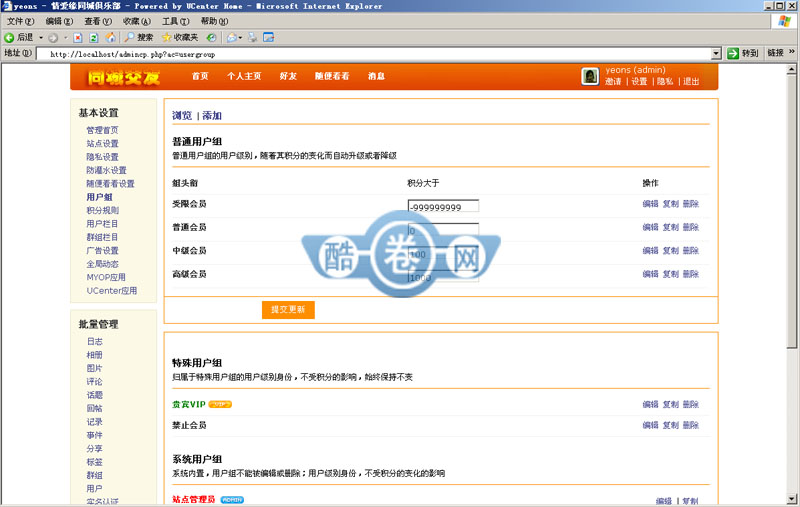Open the Back button history dropdown arrow
Image resolution: width=800 pixels, height=507 pixels.
click(x=41, y=38)
